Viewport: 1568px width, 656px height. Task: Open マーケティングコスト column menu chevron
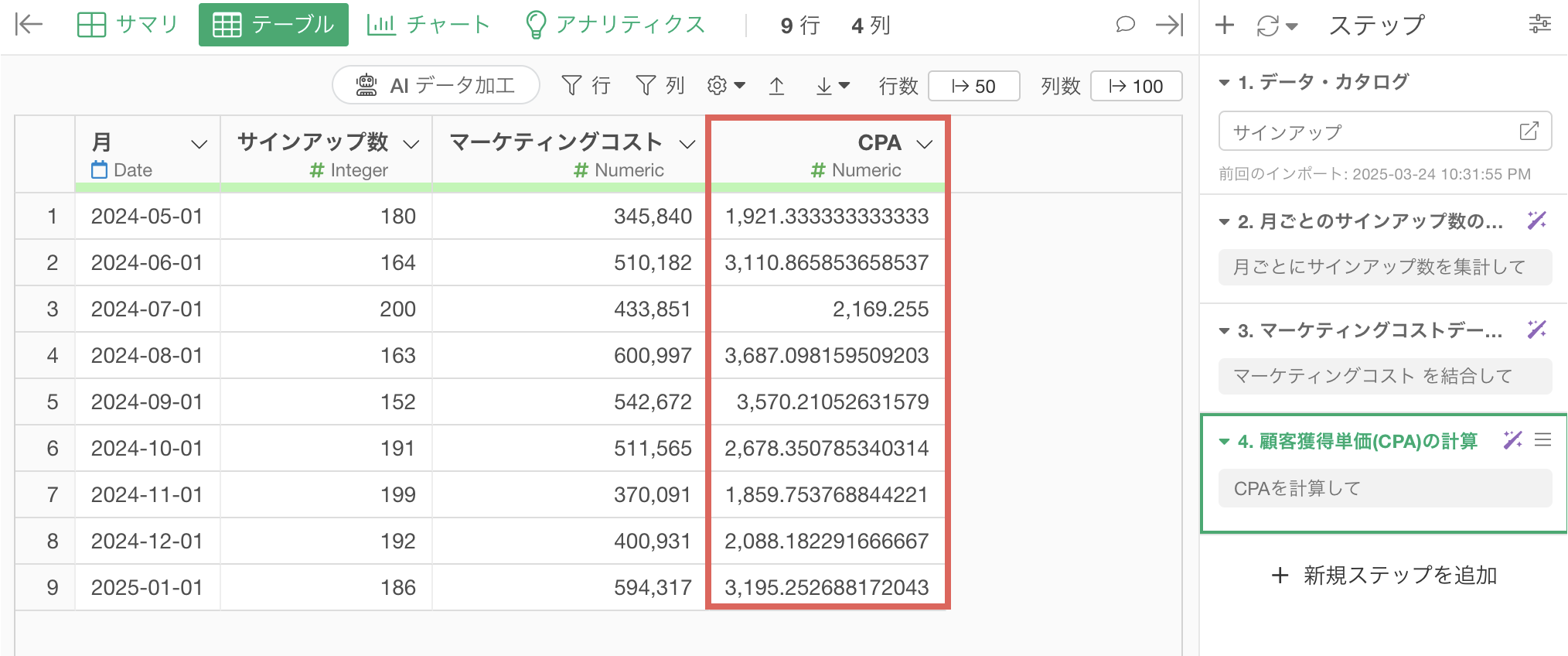coord(687,144)
